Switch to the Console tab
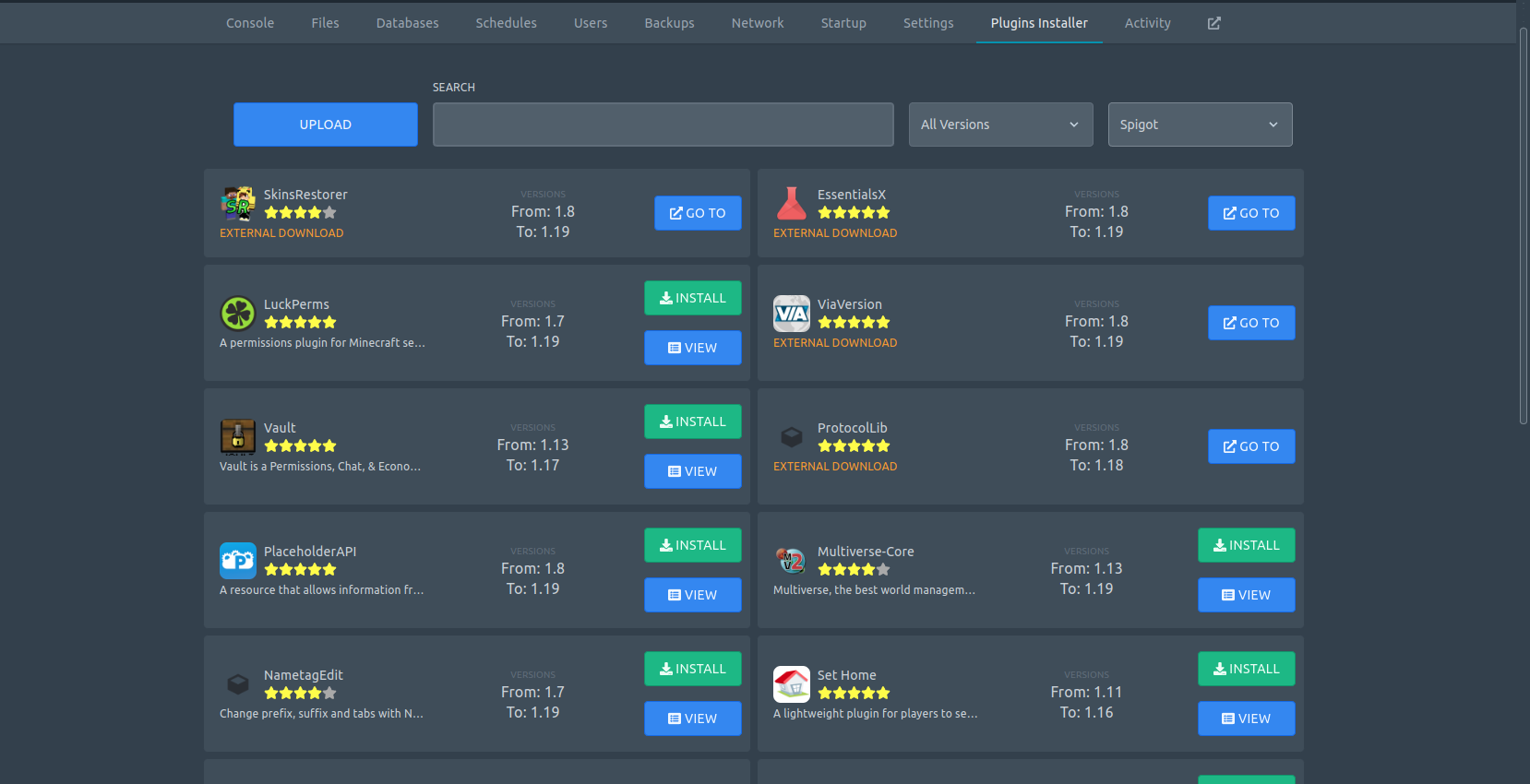The image size is (1530, 784). pos(250,23)
